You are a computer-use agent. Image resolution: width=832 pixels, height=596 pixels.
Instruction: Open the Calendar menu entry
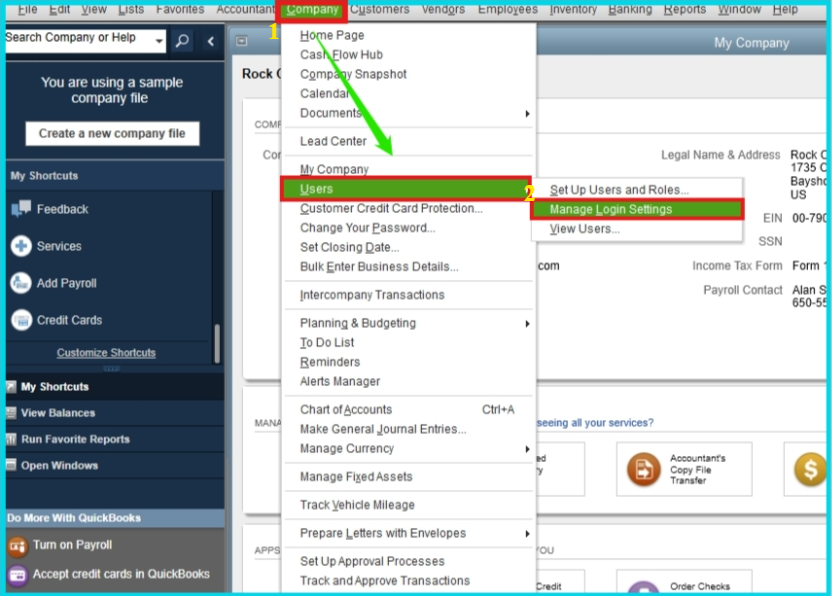[x=324, y=93]
